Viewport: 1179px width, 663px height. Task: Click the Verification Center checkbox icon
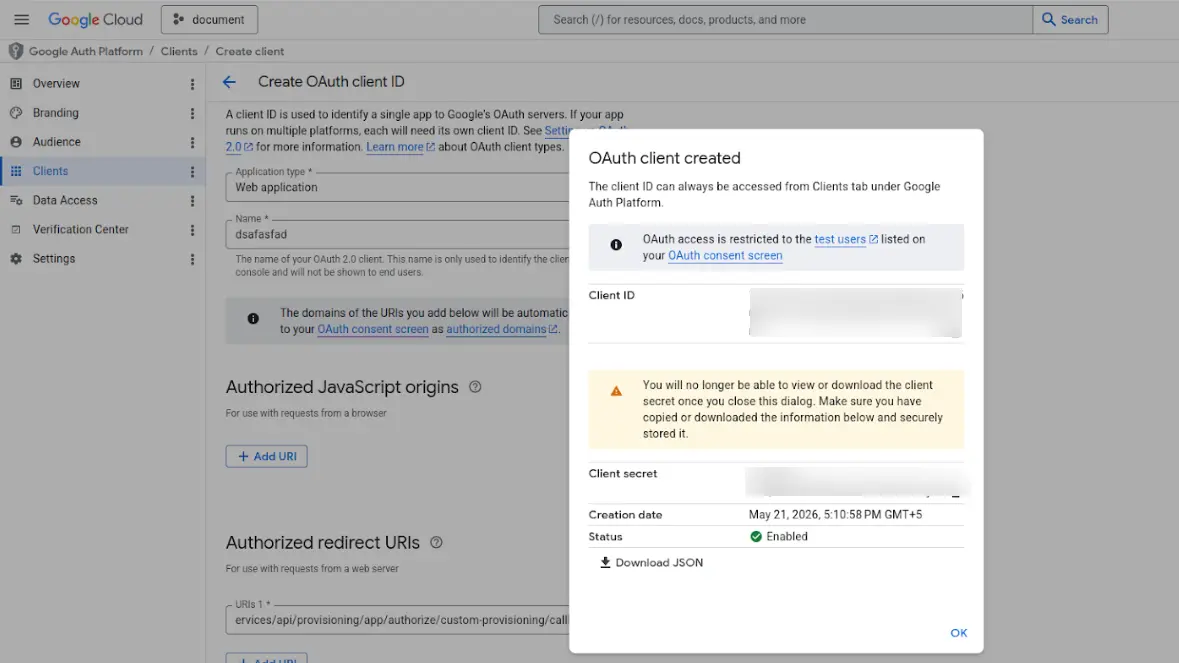pyautogui.click(x=16, y=229)
